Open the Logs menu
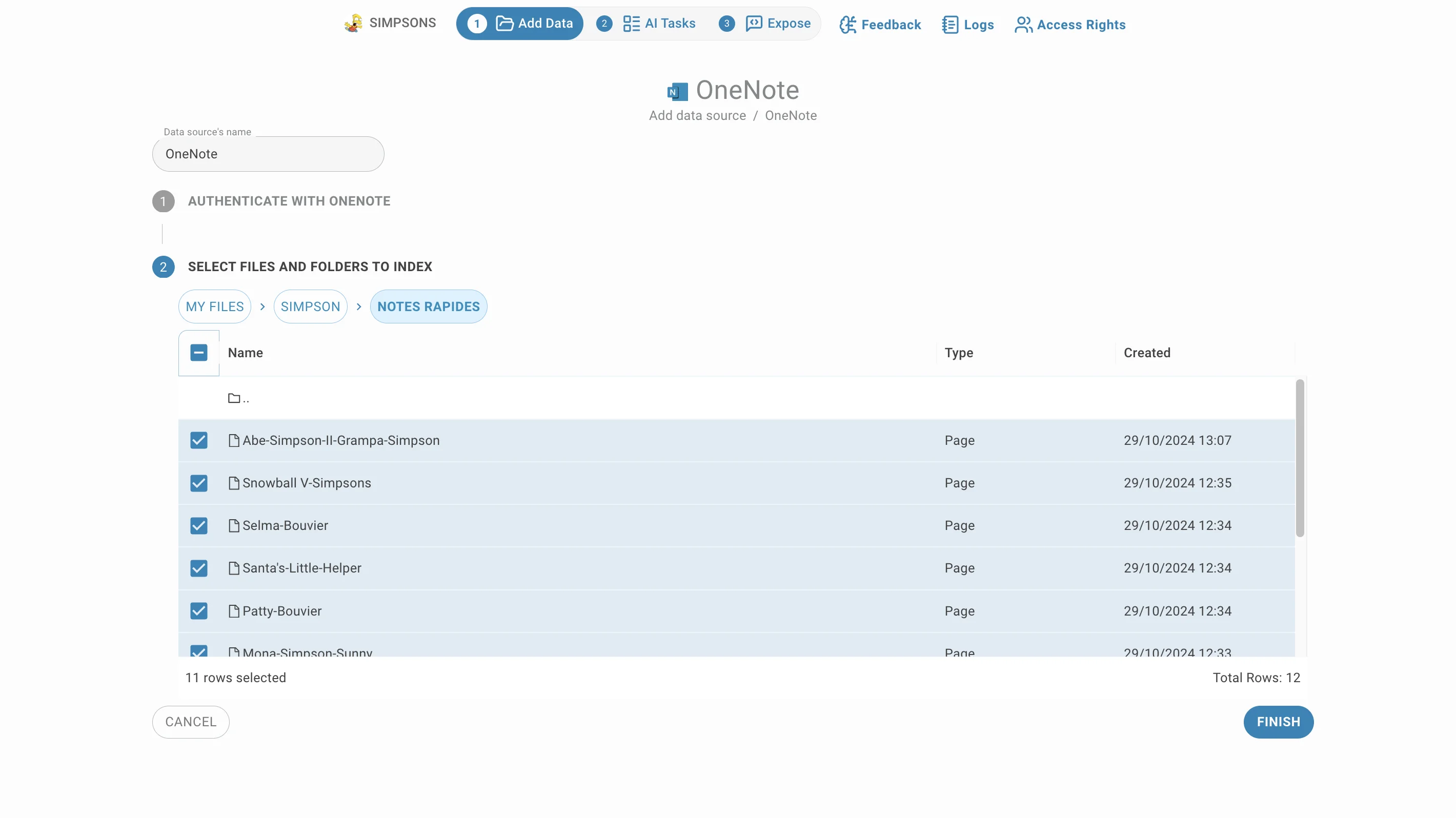This screenshot has height=818, width=1456. pos(967,25)
